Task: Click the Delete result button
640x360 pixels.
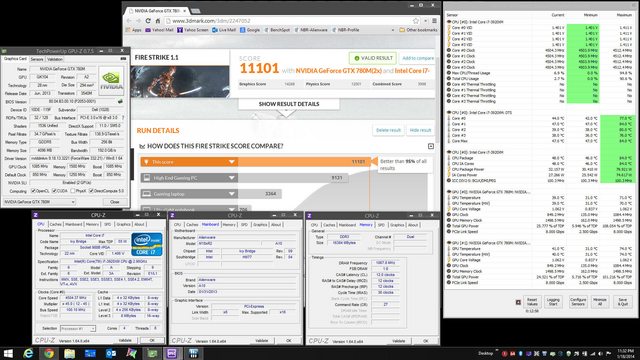Action: point(388,130)
